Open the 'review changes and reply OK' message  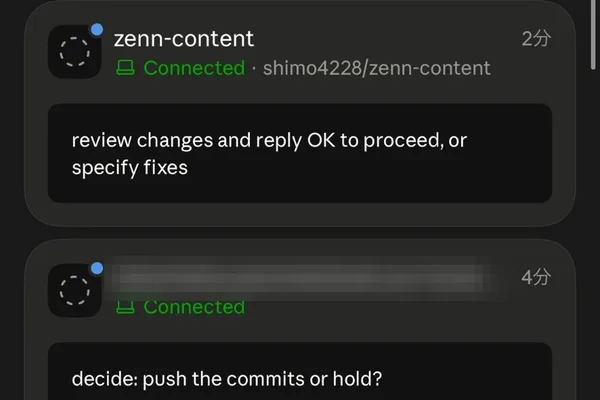(x=300, y=153)
